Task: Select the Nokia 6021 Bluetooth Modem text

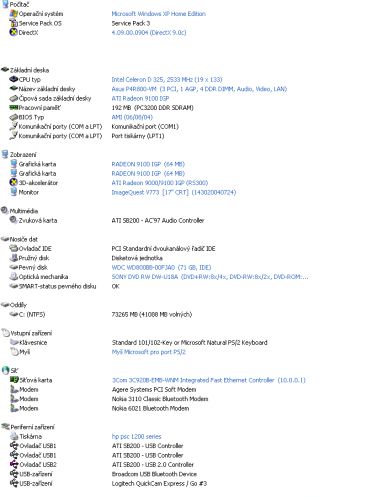Action: [x=150, y=408]
